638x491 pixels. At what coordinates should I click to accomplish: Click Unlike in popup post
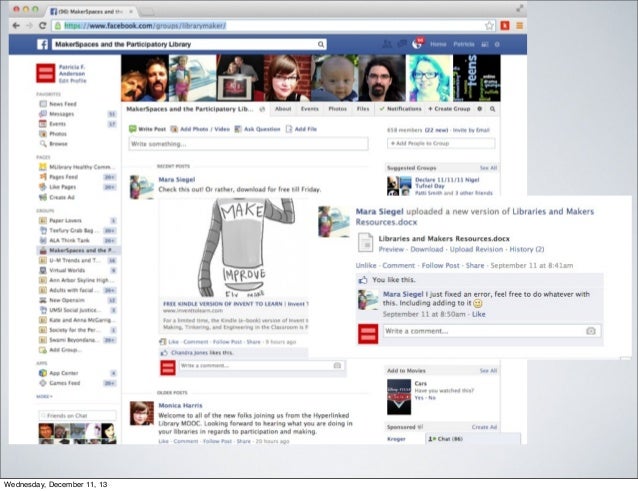tap(366, 266)
